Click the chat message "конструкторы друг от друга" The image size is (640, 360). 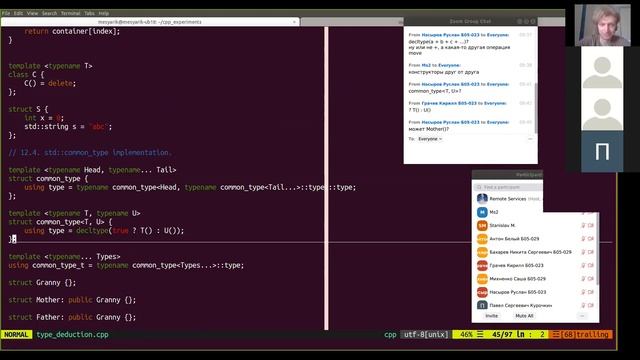tap(444, 72)
